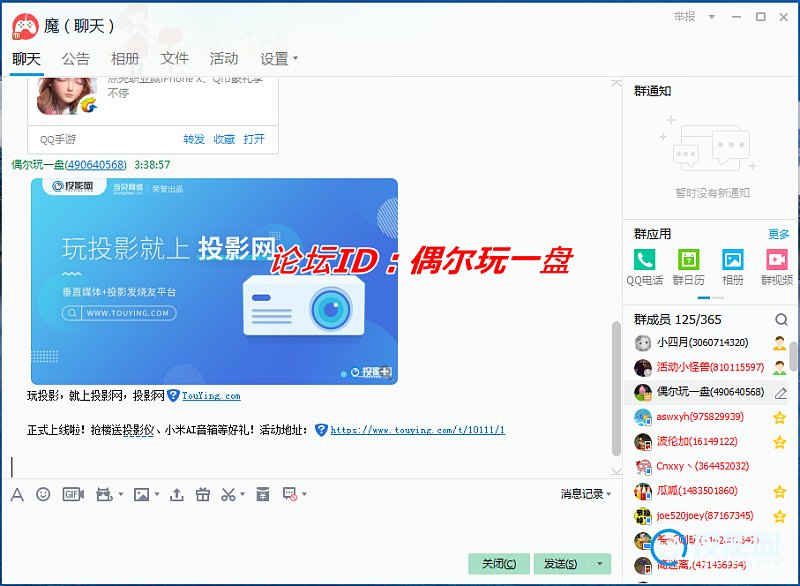Open the font settings (A) icon

pos(17,495)
